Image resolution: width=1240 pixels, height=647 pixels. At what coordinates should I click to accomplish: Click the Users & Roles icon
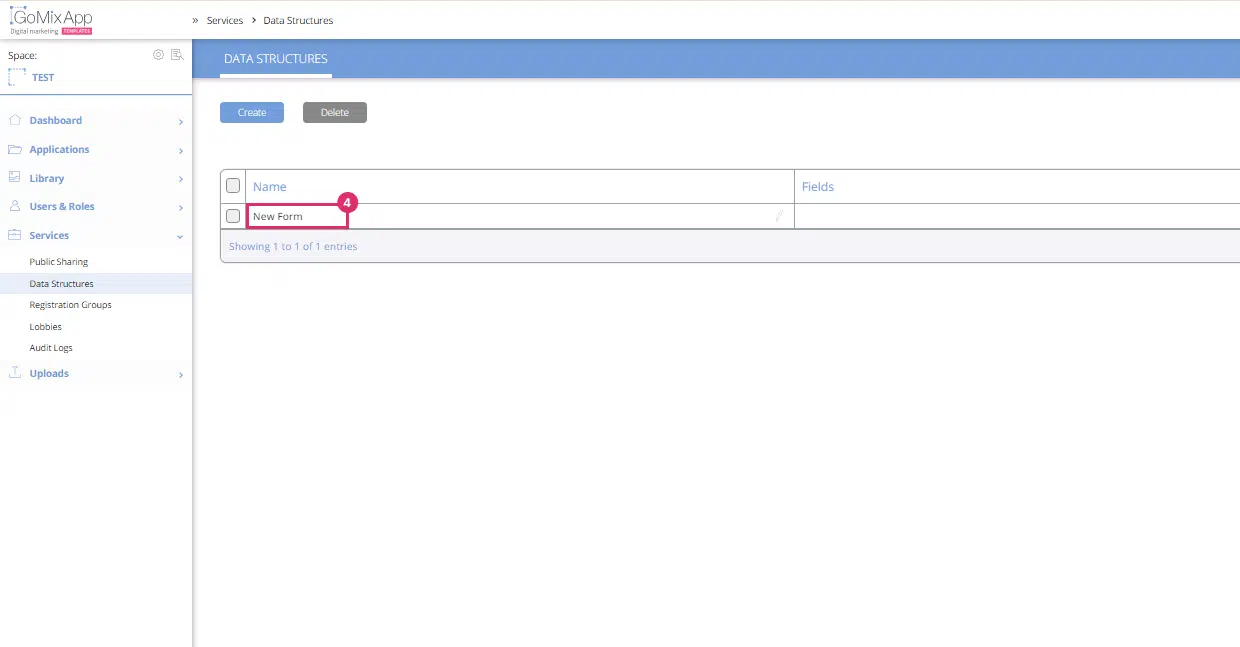[14, 206]
